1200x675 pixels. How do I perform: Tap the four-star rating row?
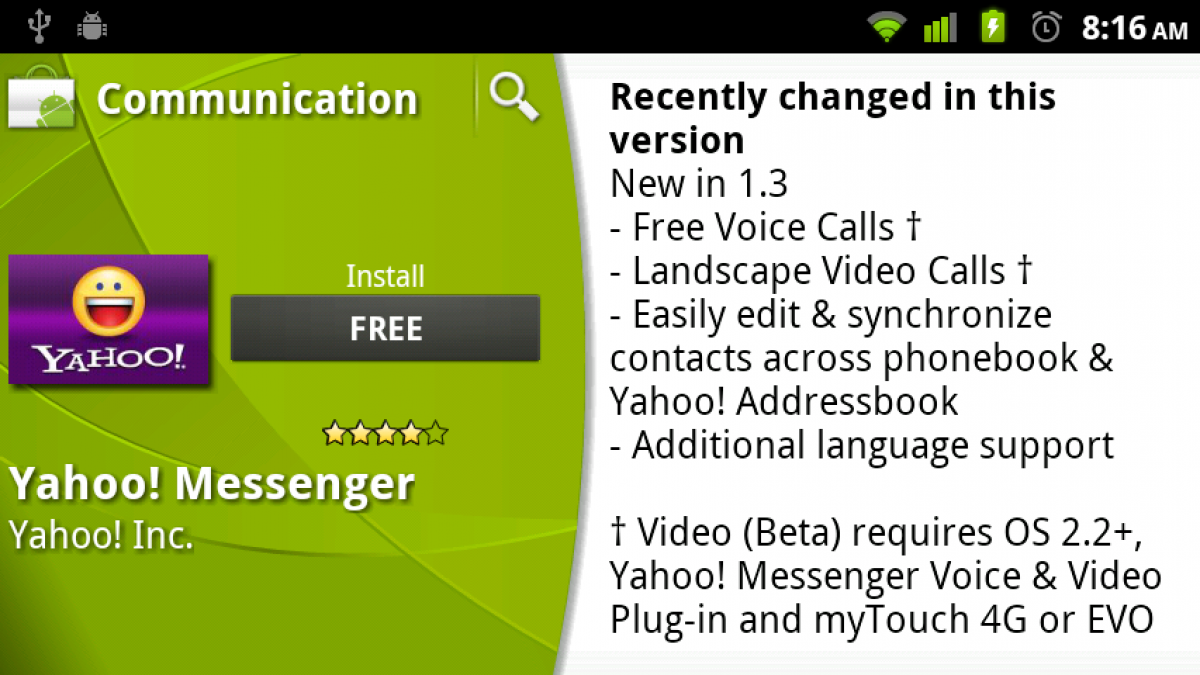click(385, 433)
